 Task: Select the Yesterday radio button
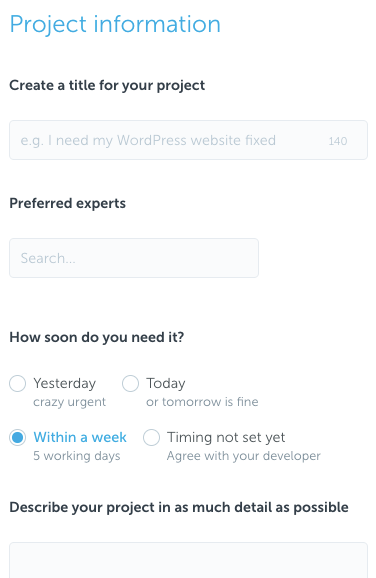pyautogui.click(x=17, y=383)
